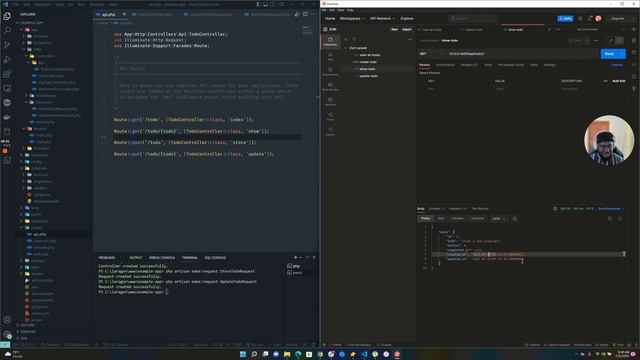640x360 pixels.
Task: Open APIs icon in Postman sidebar
Action: [x=330, y=56]
